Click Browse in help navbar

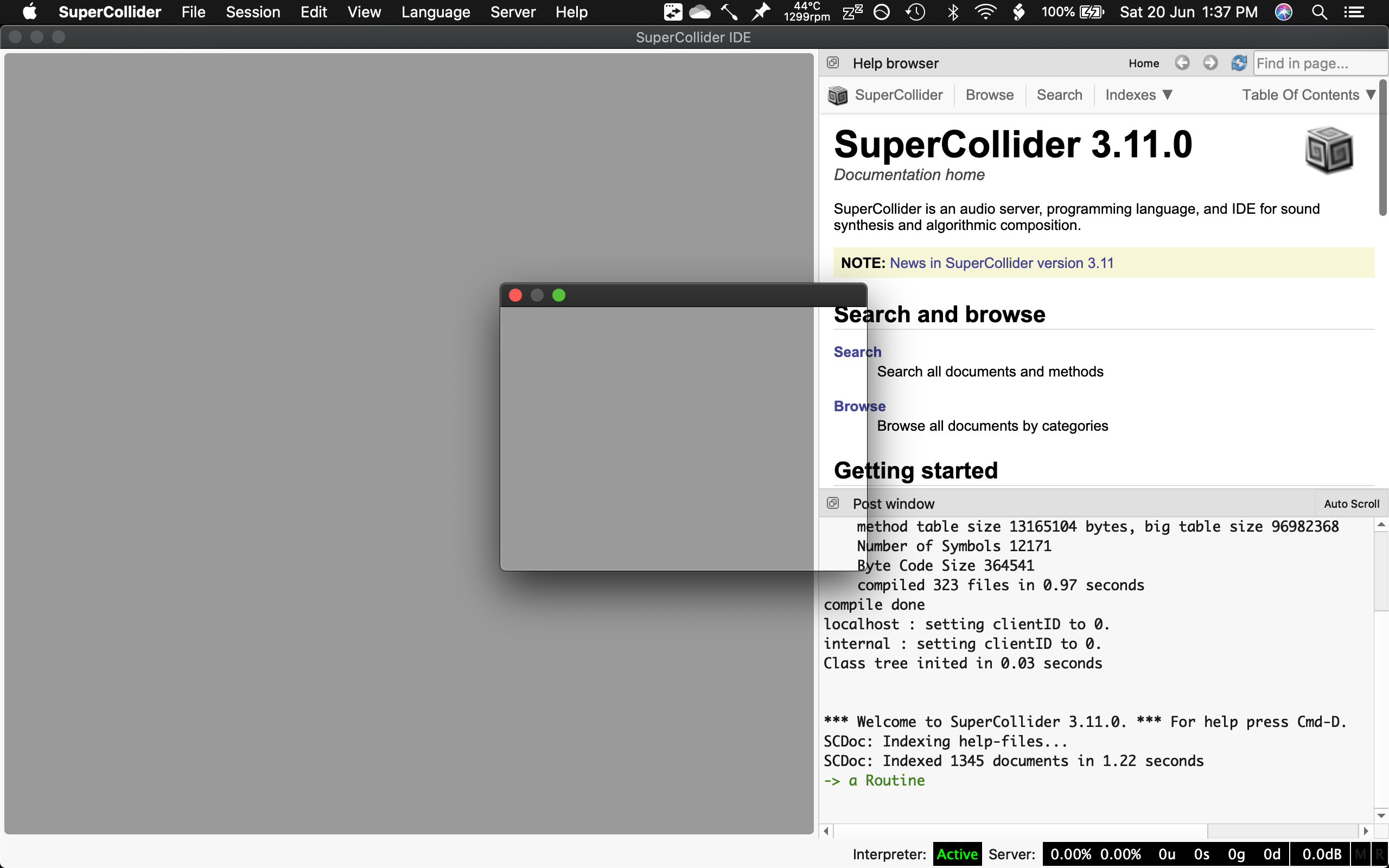(x=990, y=95)
